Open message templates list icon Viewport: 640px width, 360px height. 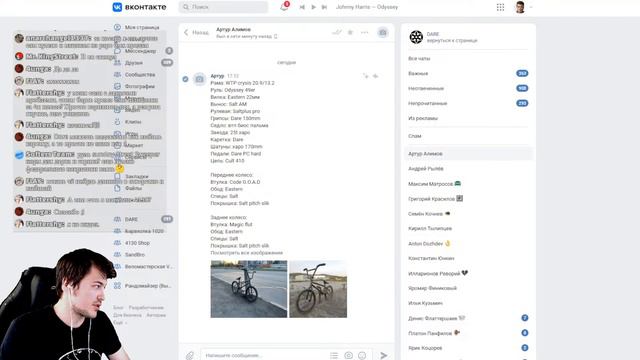334,356
